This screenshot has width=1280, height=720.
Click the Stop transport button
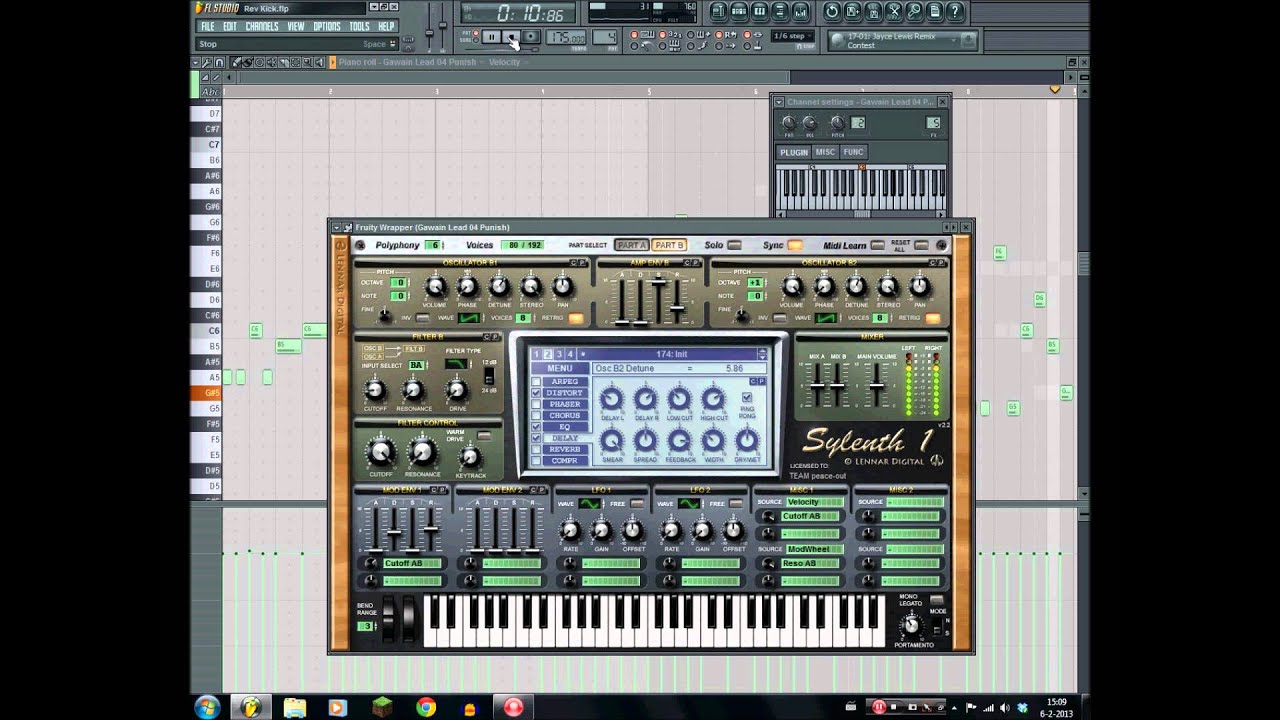pos(511,37)
